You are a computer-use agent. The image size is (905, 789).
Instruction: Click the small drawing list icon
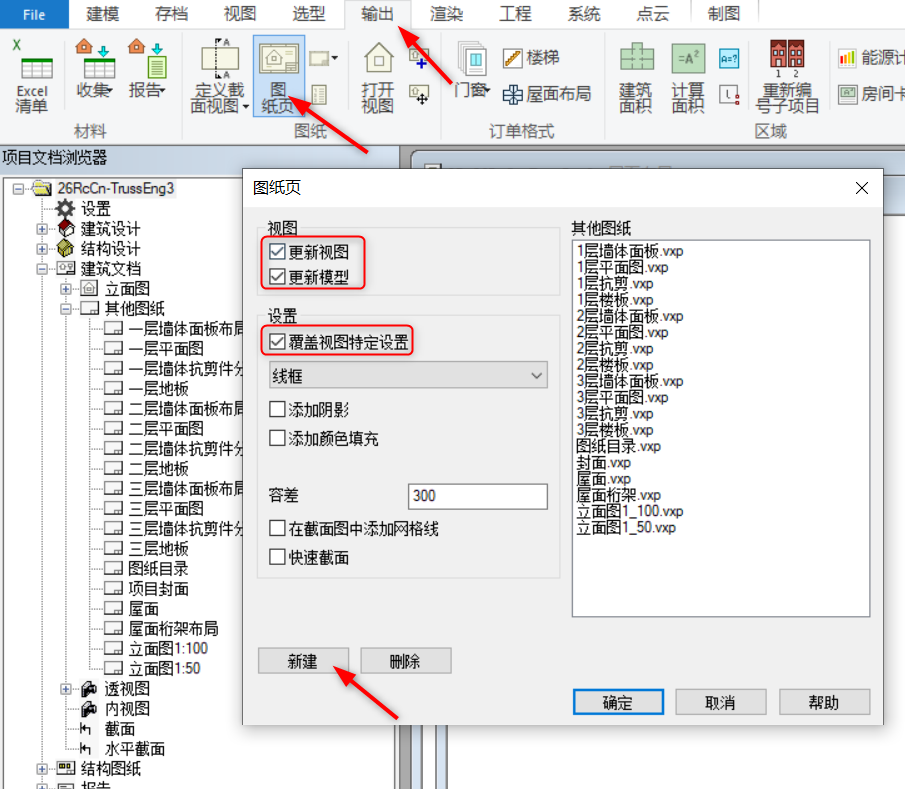319,94
